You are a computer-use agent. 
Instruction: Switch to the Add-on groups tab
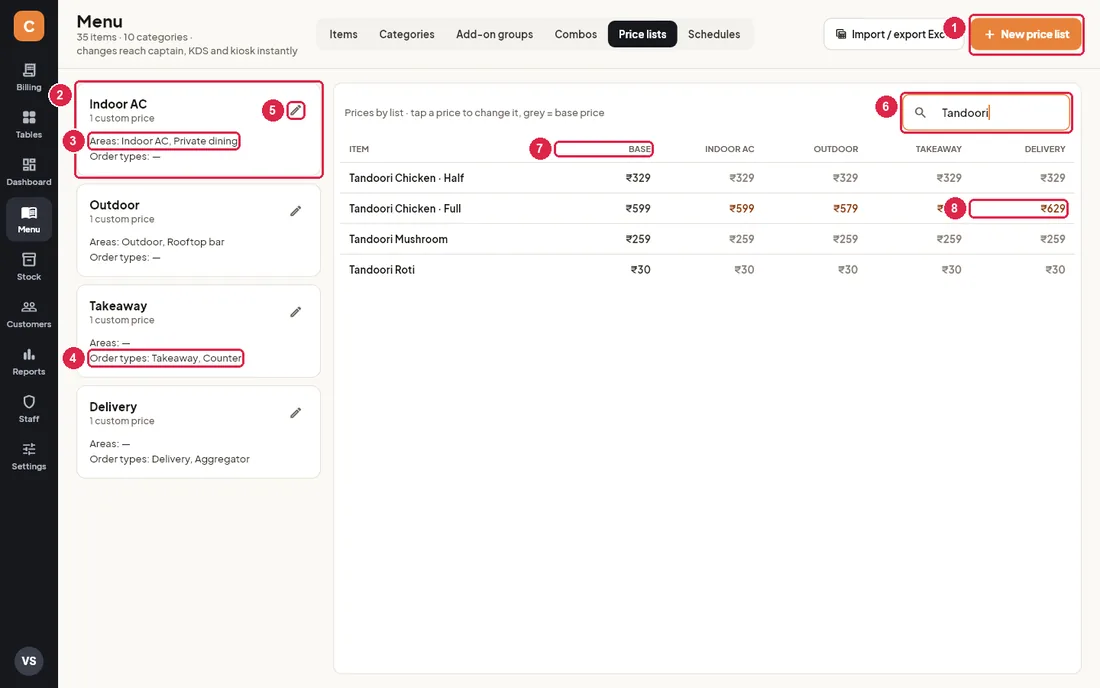pos(495,34)
